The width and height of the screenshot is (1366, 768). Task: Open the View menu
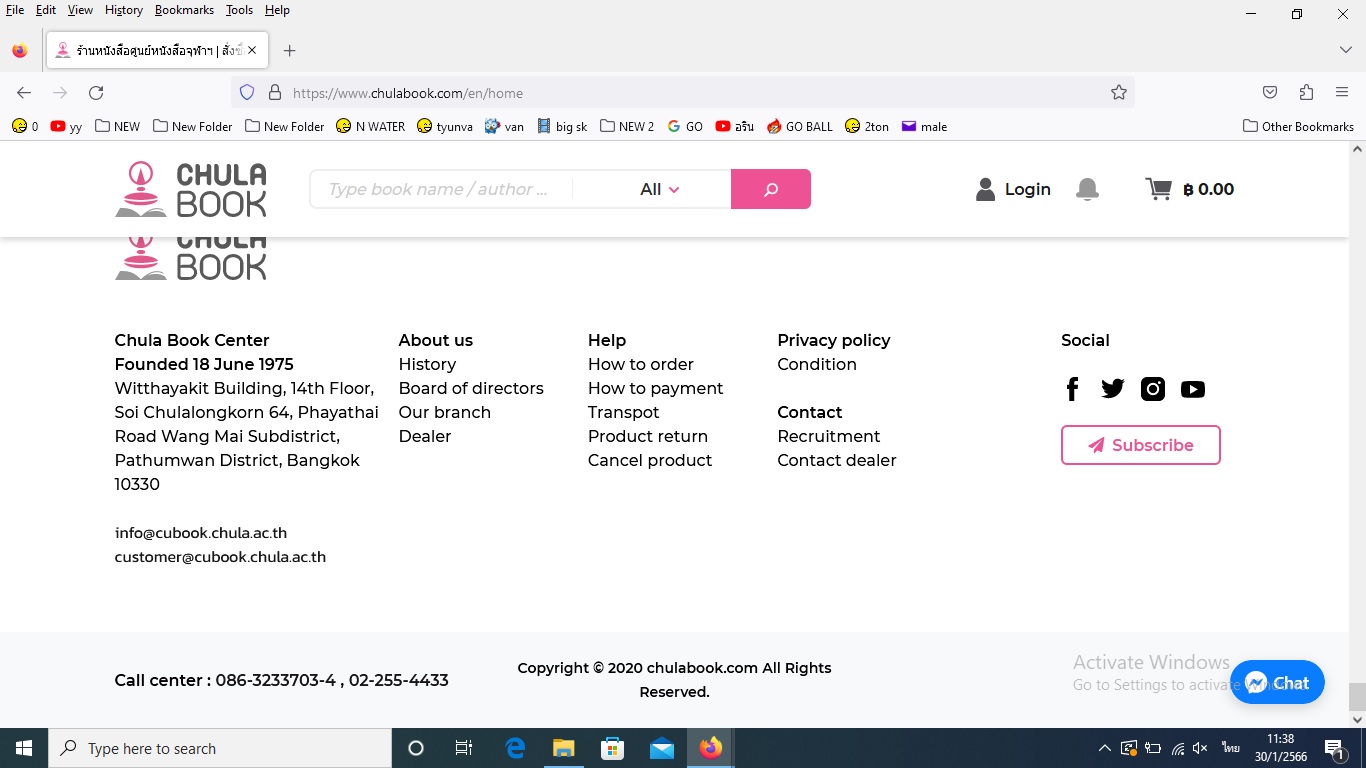[x=80, y=10]
